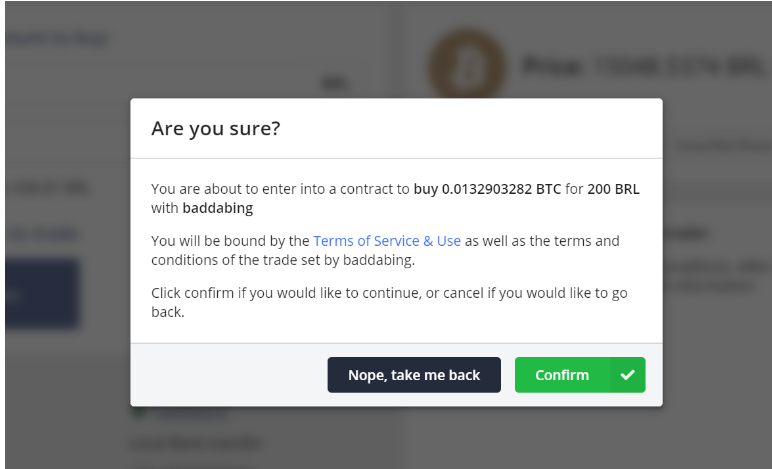Click the "Click confirm if you would like" paragraph
772x469 pixels.
coord(389,302)
